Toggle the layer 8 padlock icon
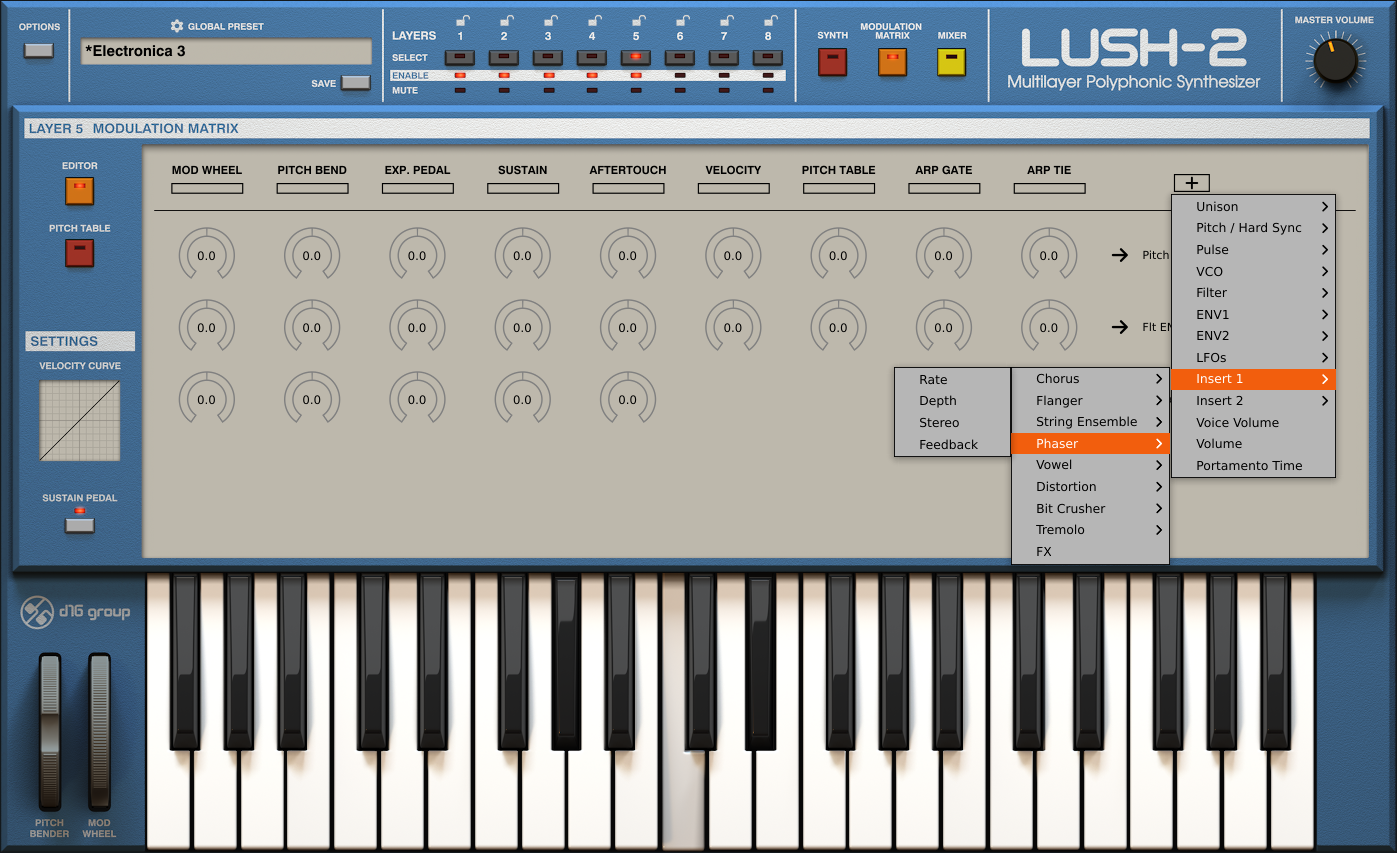 (x=769, y=20)
